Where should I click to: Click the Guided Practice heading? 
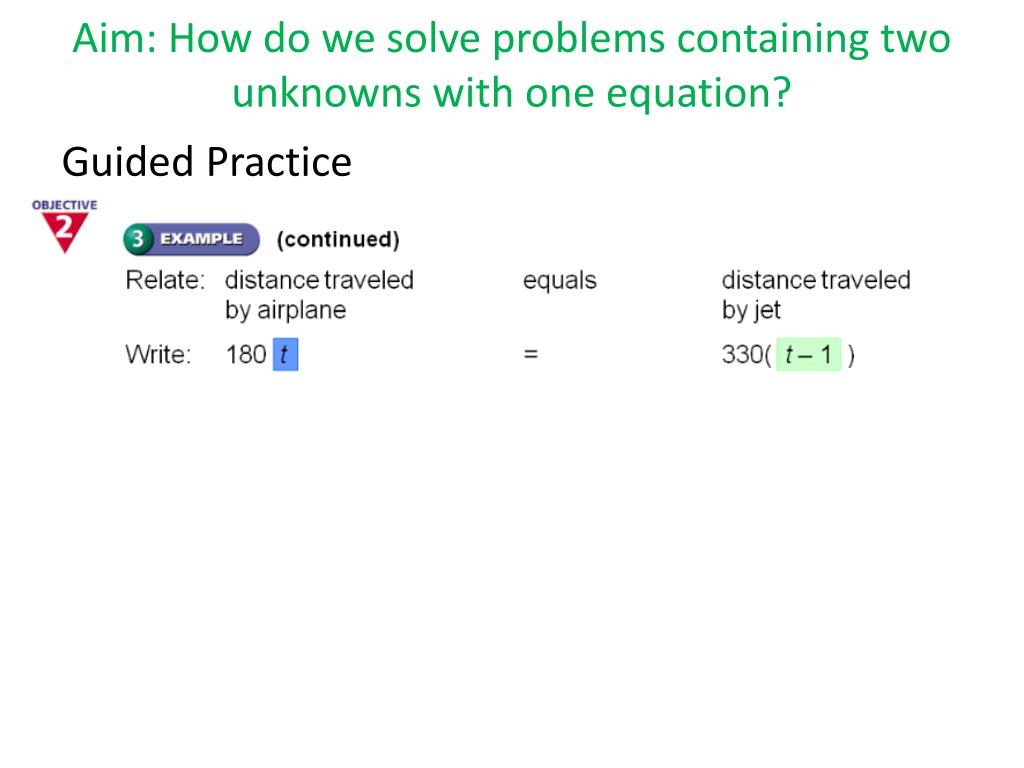(x=207, y=162)
